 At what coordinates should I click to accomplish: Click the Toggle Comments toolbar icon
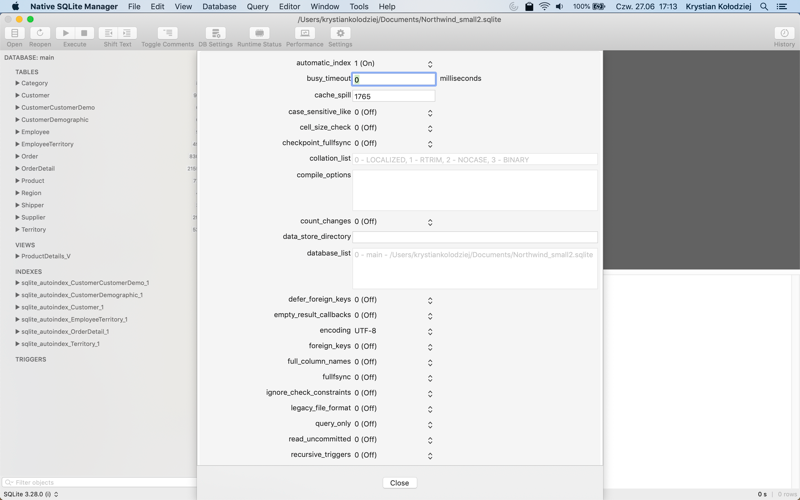pos(167,33)
